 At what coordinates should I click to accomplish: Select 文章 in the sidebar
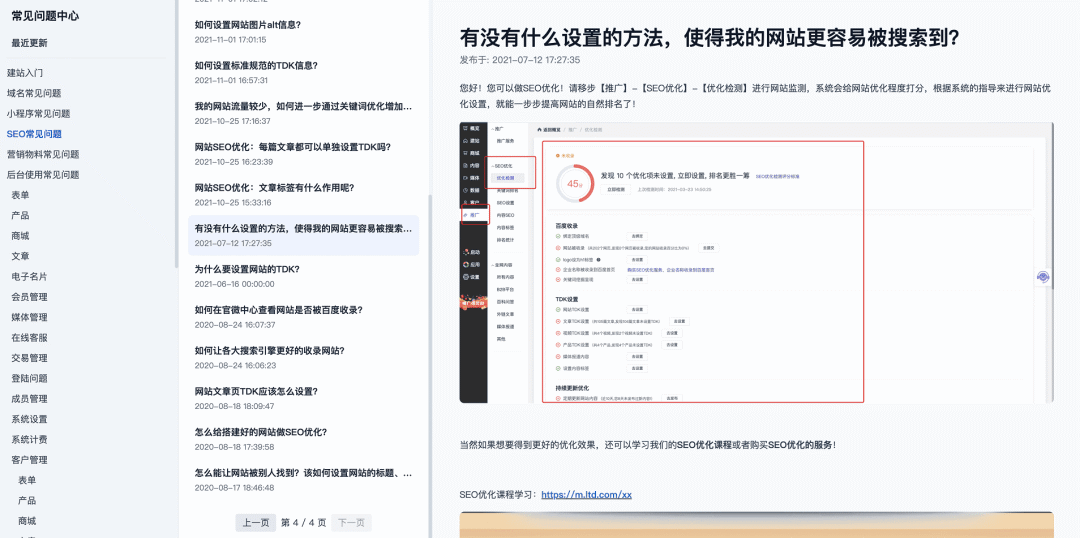click(x=21, y=256)
